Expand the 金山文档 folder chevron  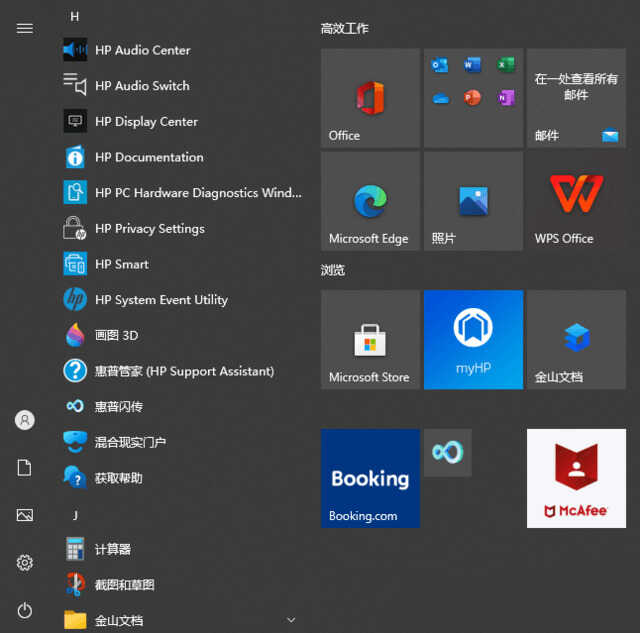click(x=291, y=620)
